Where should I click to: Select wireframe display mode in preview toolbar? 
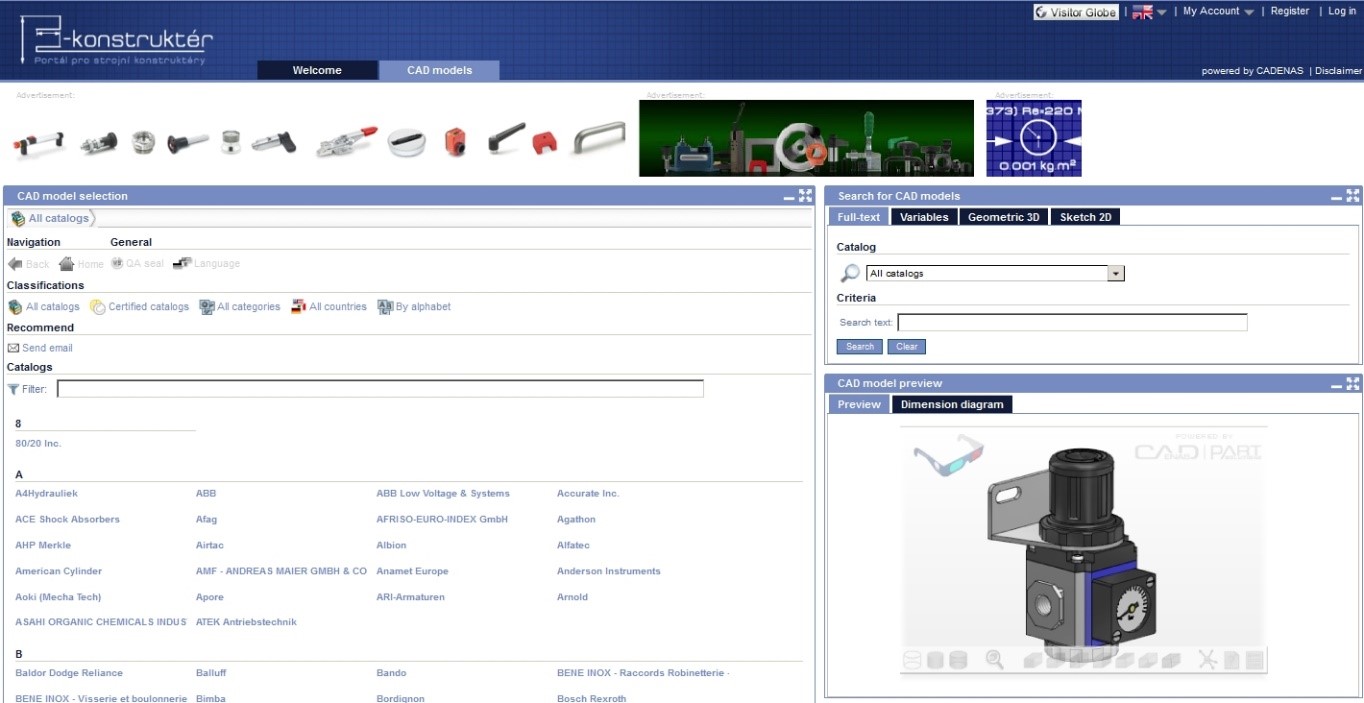tap(912, 660)
